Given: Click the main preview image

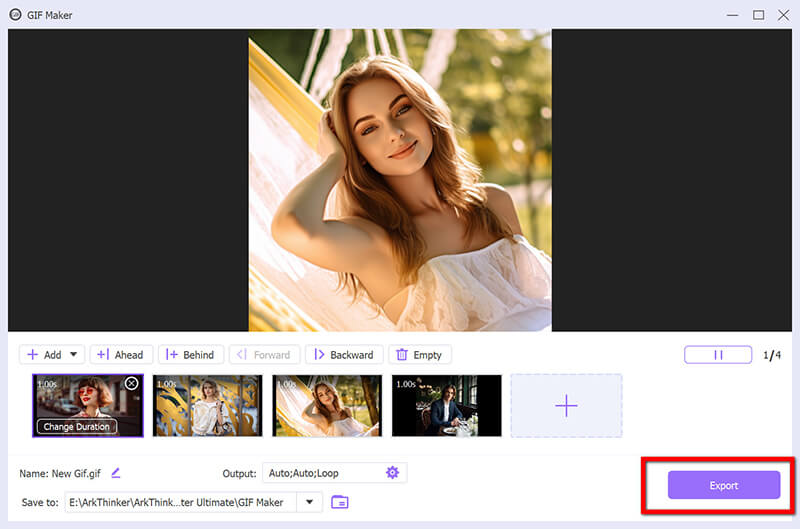Looking at the screenshot, I should [400, 180].
